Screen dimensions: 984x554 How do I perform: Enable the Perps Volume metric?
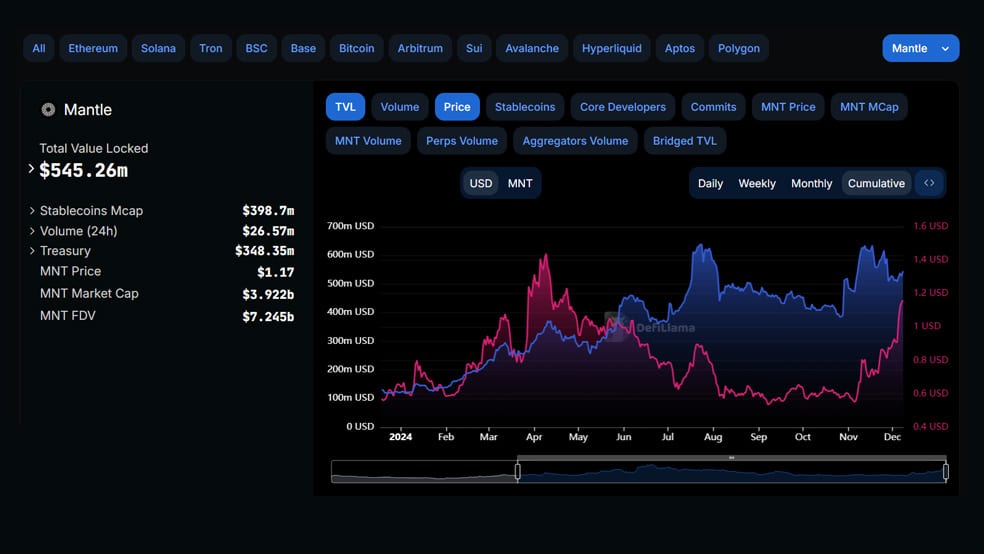[x=462, y=141]
